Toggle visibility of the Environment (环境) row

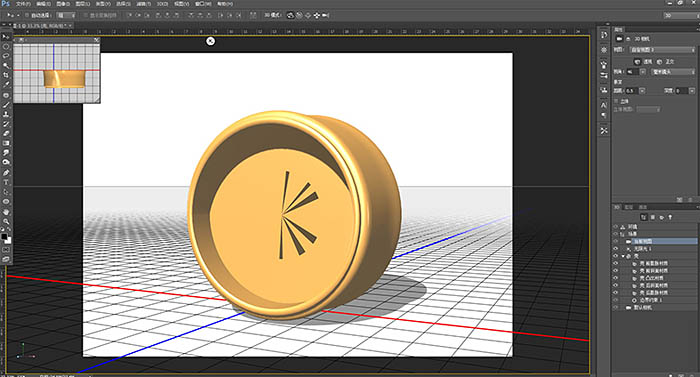[x=615, y=227]
